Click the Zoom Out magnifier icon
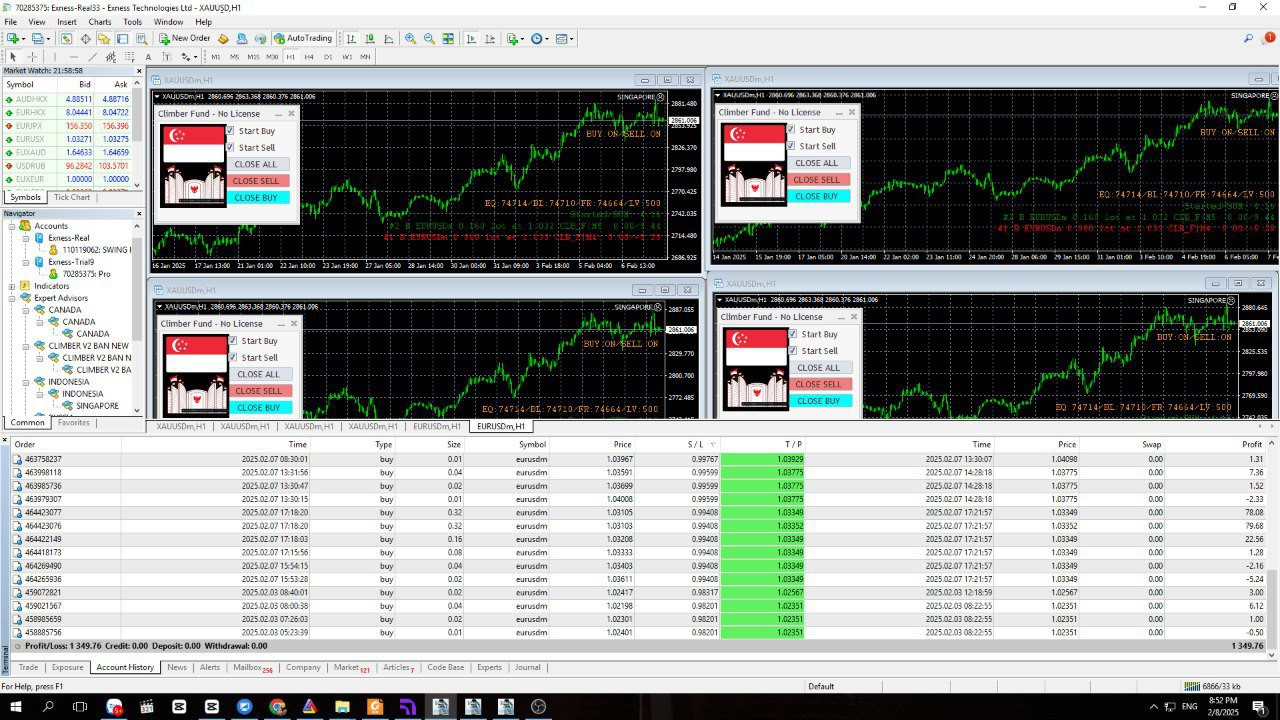 tap(429, 39)
